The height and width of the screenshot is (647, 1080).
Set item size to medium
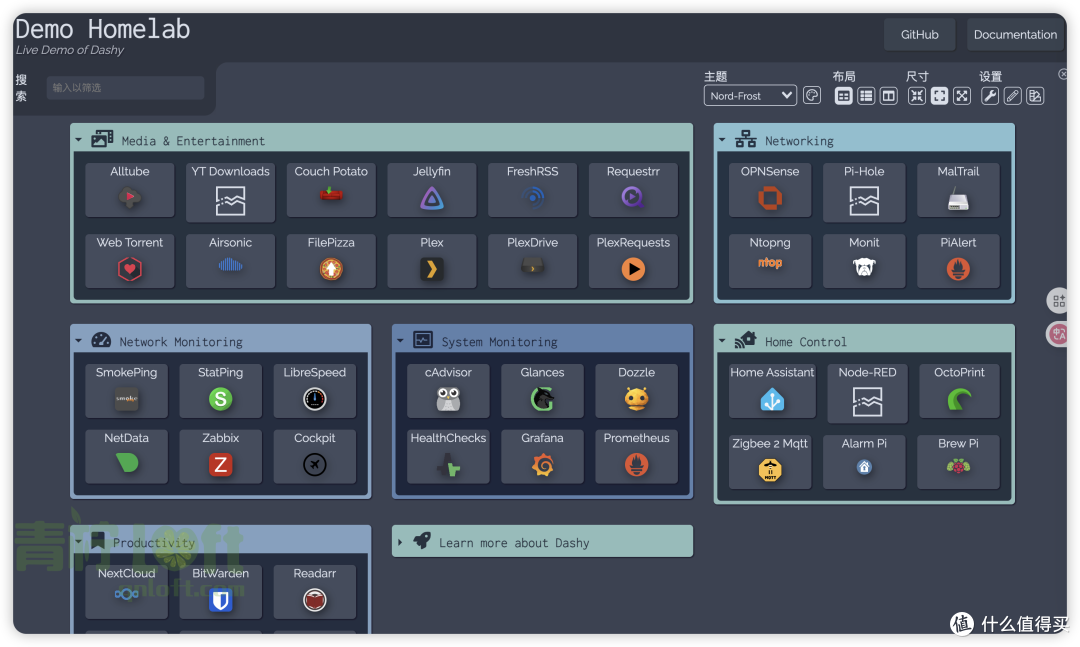[x=939, y=96]
